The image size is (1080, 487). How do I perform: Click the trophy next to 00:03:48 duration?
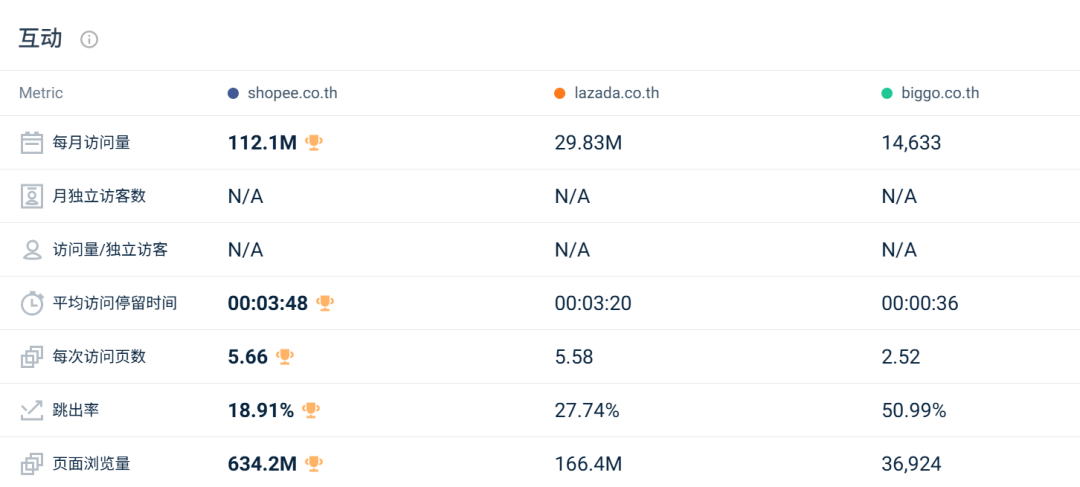(325, 303)
